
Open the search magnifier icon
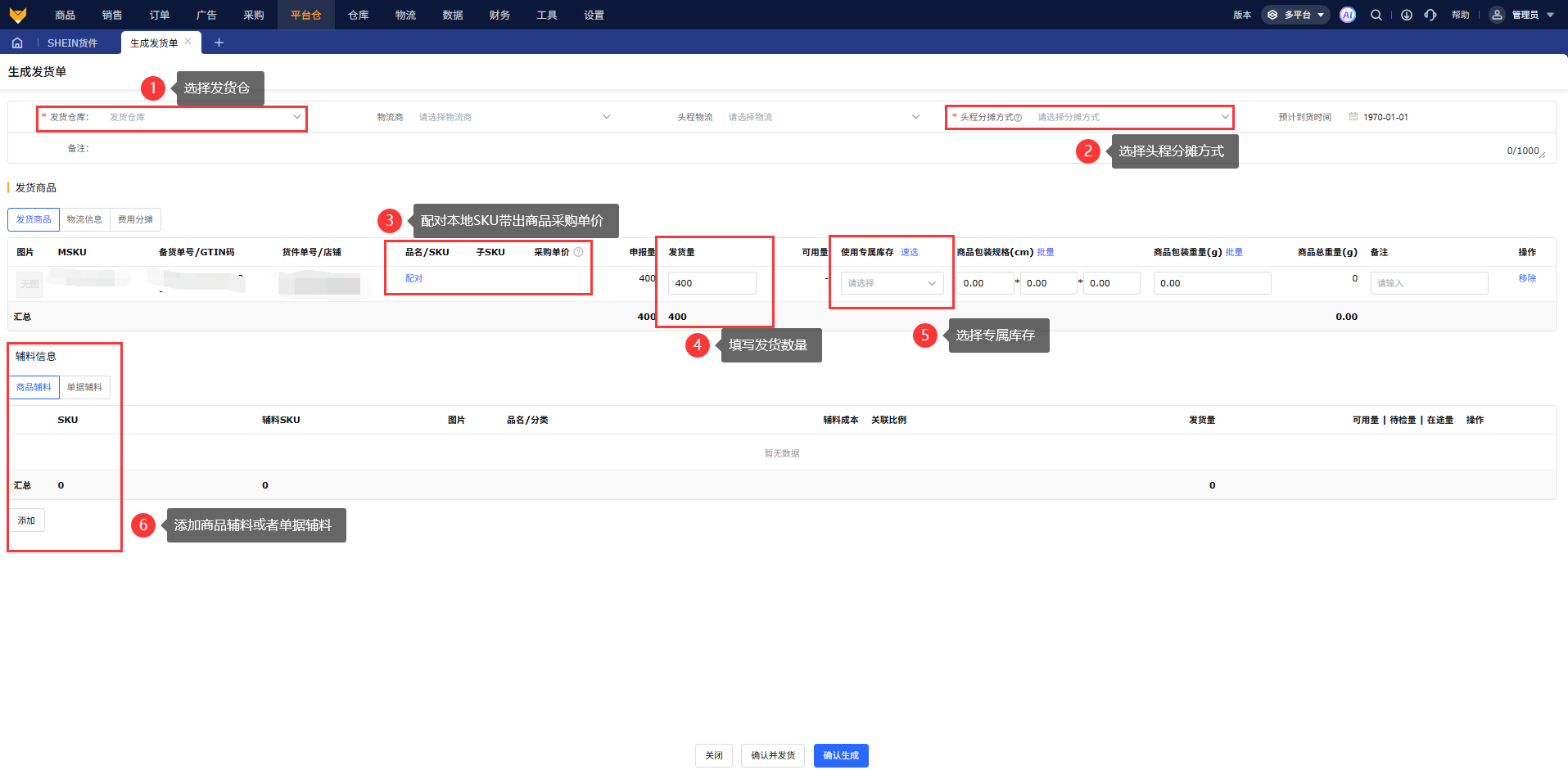pyautogui.click(x=1376, y=15)
